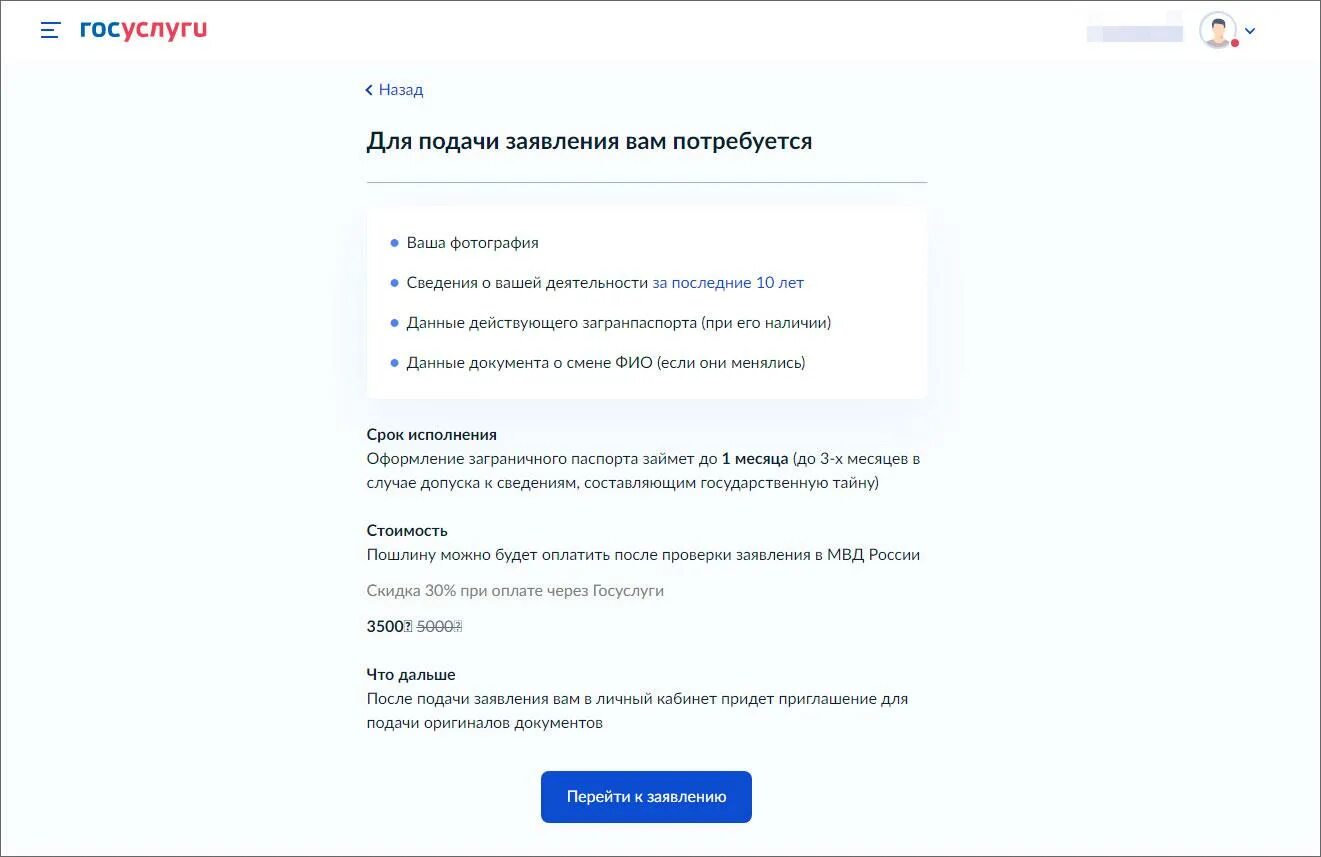The width and height of the screenshot is (1321, 857).
Task: Click the 'Что дальше' heading
Action: click(411, 675)
